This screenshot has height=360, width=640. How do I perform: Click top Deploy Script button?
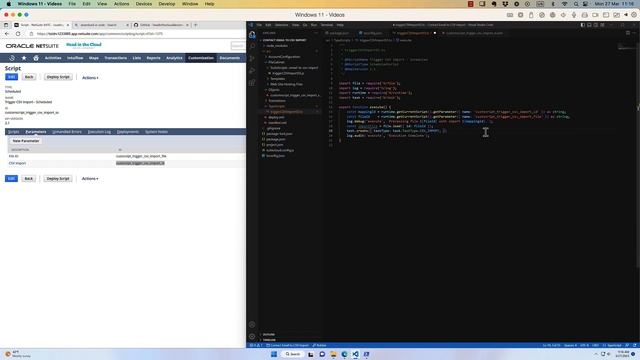pyautogui.click(x=58, y=77)
